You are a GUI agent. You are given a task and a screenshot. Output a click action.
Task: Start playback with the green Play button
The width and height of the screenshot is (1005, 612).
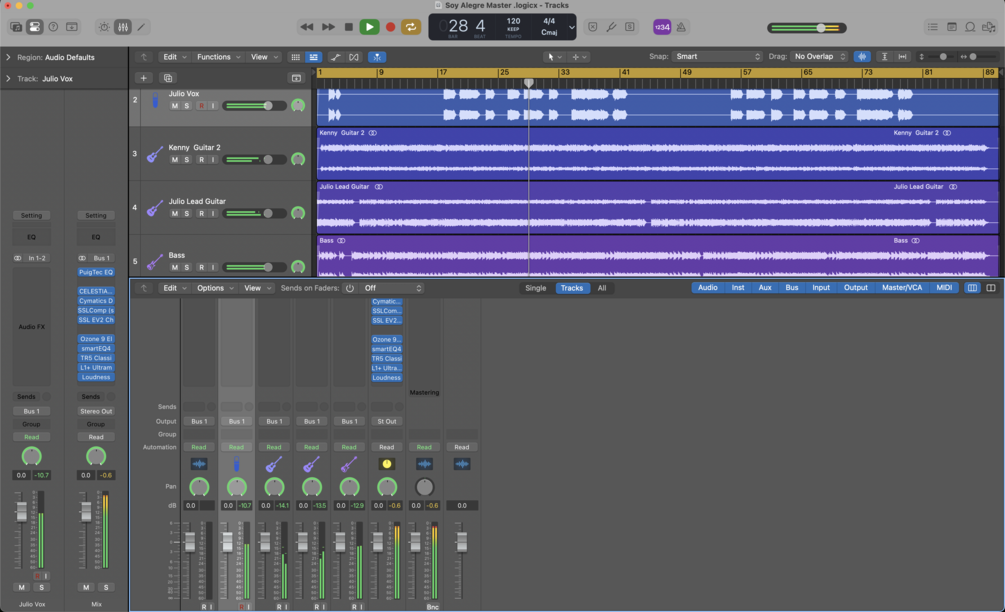click(369, 27)
